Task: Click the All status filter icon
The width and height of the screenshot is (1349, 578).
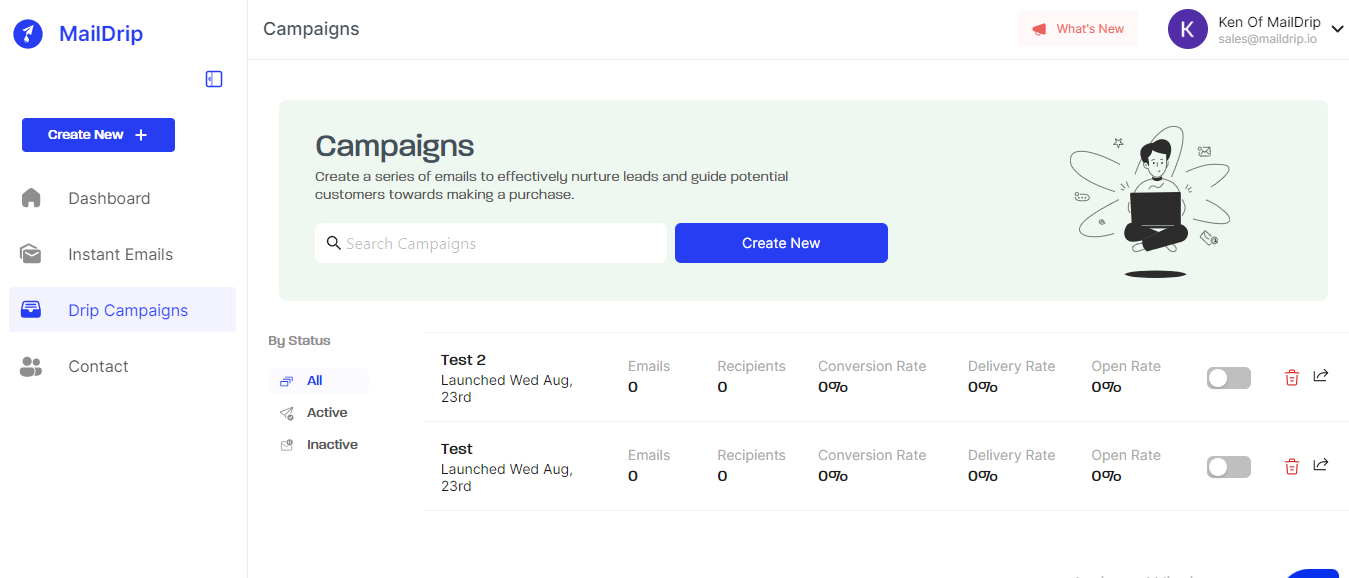Action: click(287, 381)
